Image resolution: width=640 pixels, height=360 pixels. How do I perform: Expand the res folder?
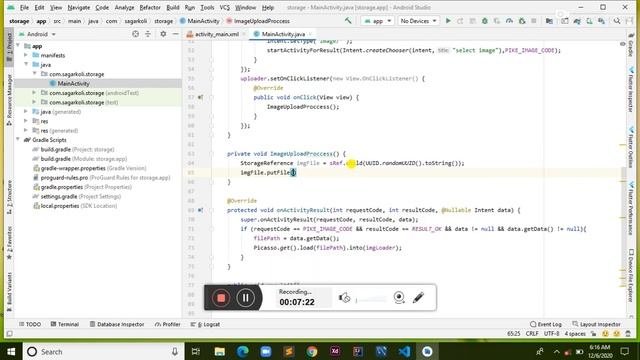pos(26,121)
